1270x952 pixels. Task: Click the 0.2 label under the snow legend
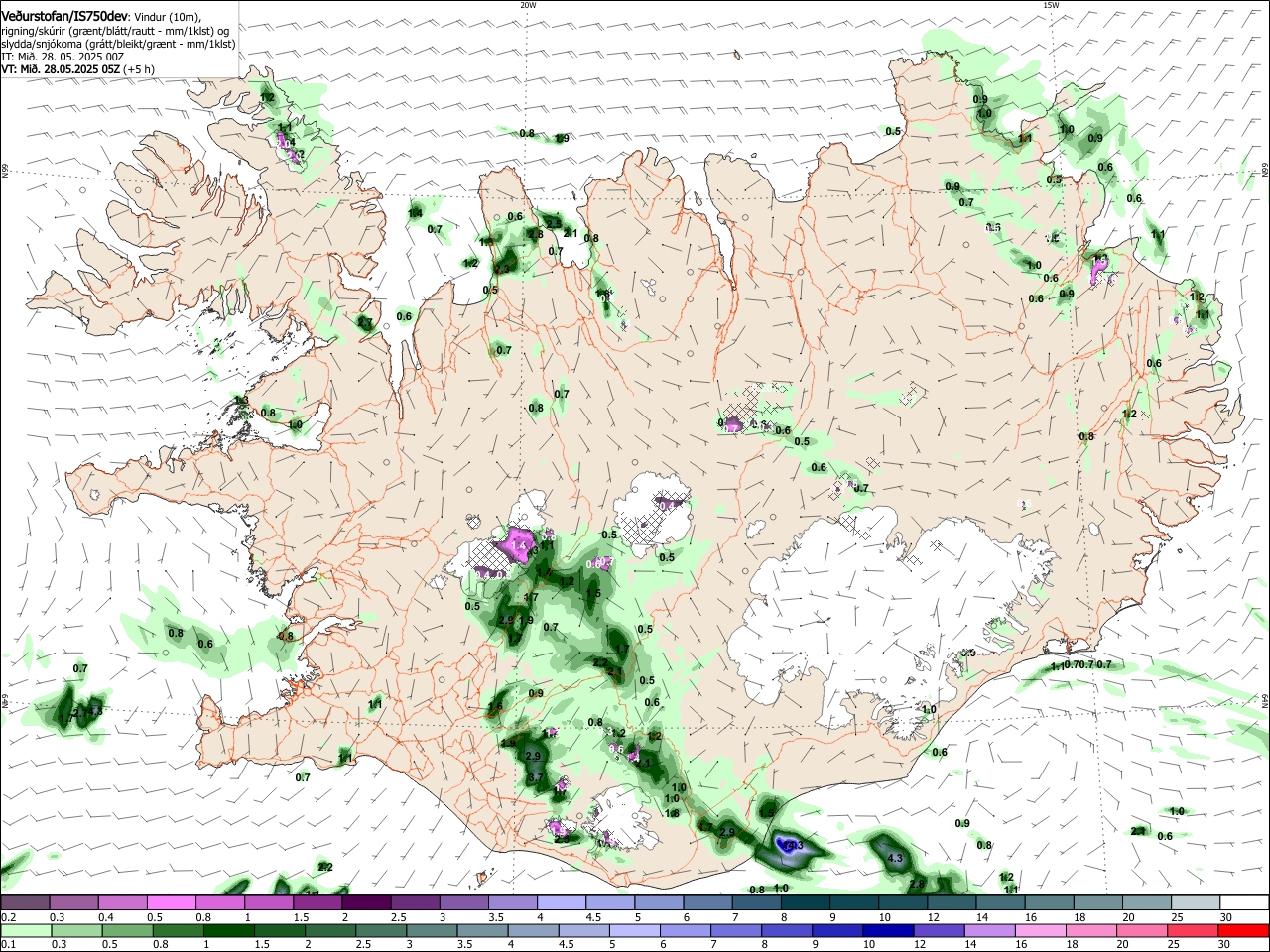coord(8,917)
